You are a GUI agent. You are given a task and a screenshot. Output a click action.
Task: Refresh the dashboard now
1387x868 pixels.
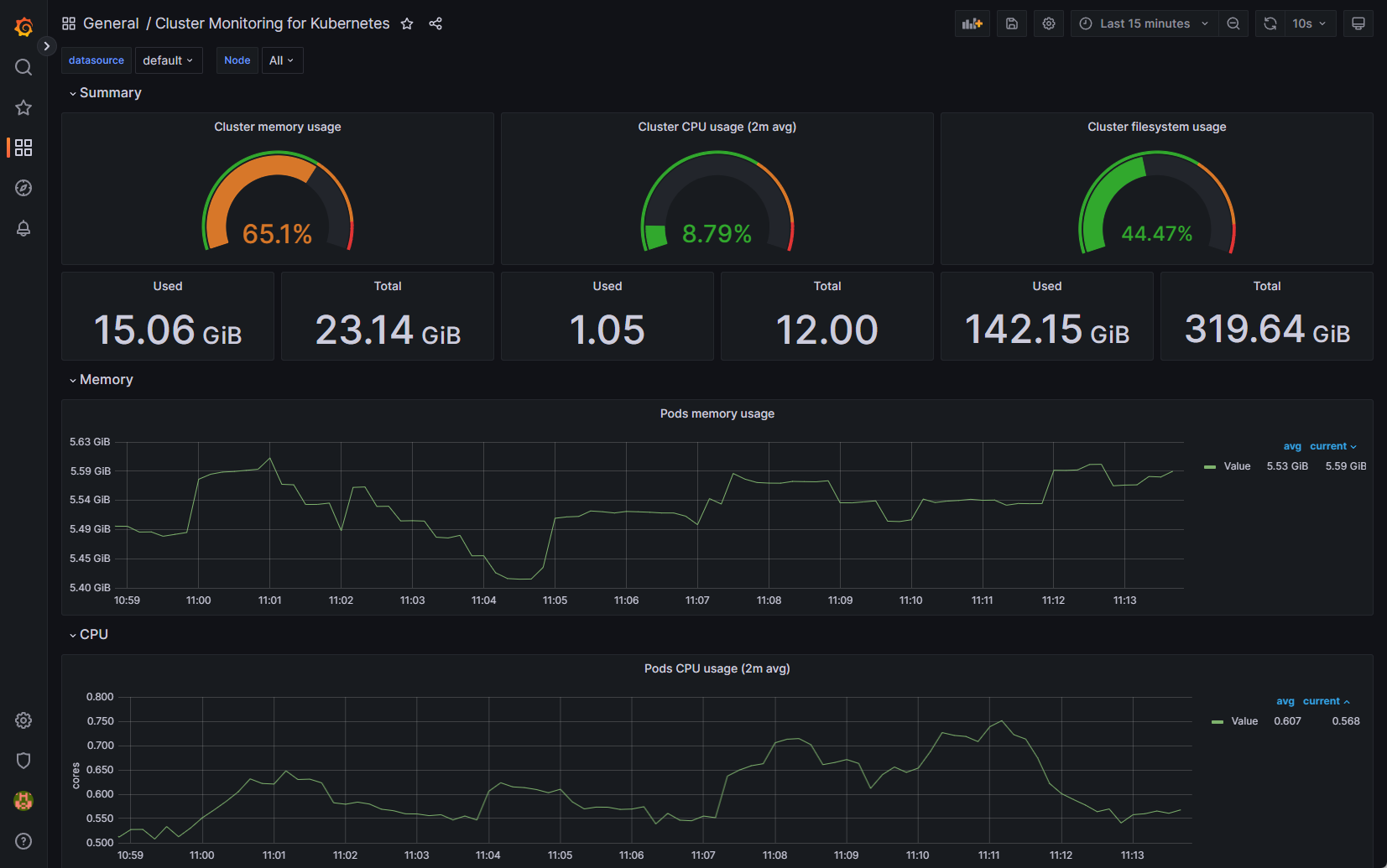coord(1270,23)
